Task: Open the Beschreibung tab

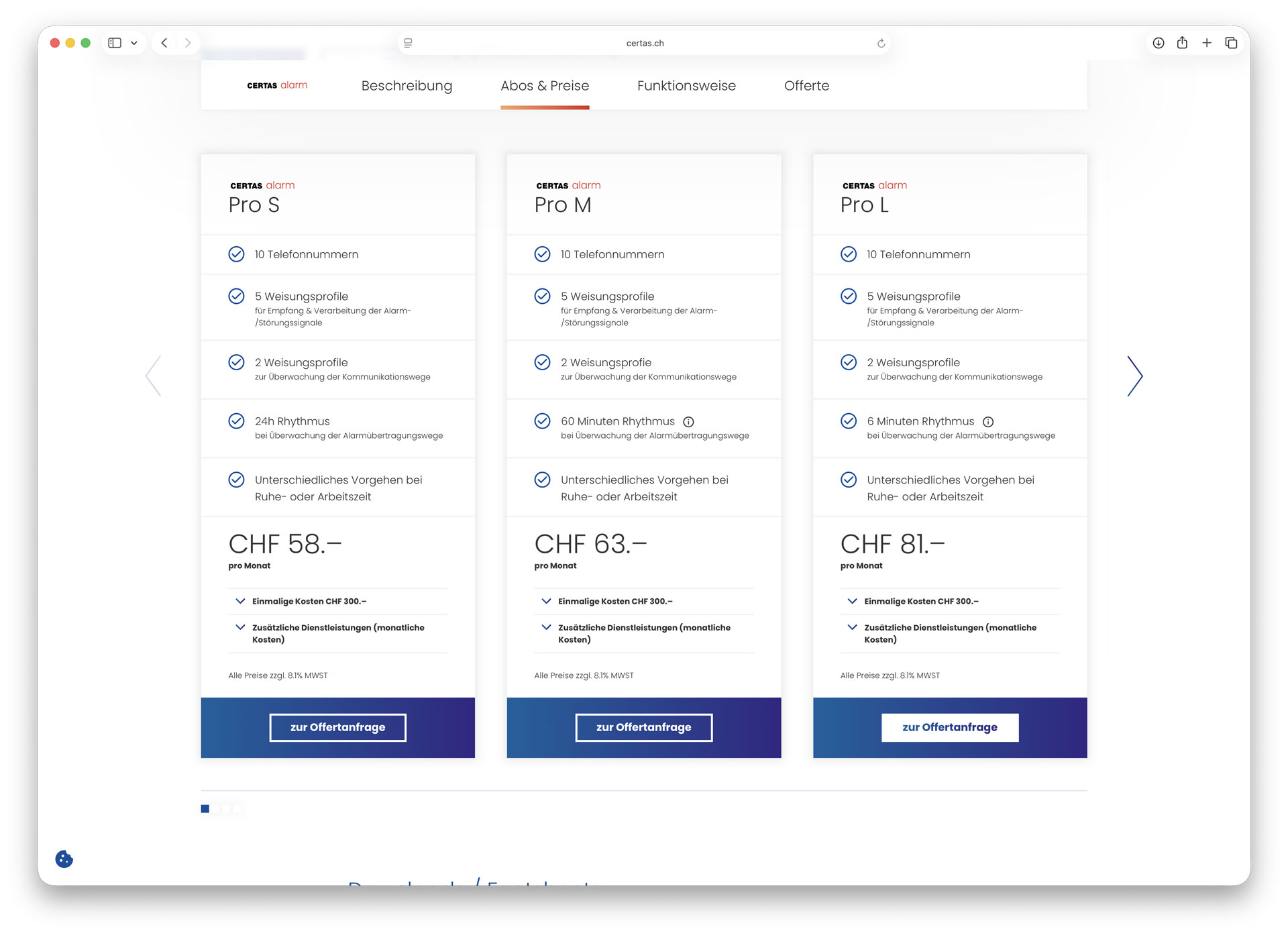Action: pyautogui.click(x=407, y=86)
